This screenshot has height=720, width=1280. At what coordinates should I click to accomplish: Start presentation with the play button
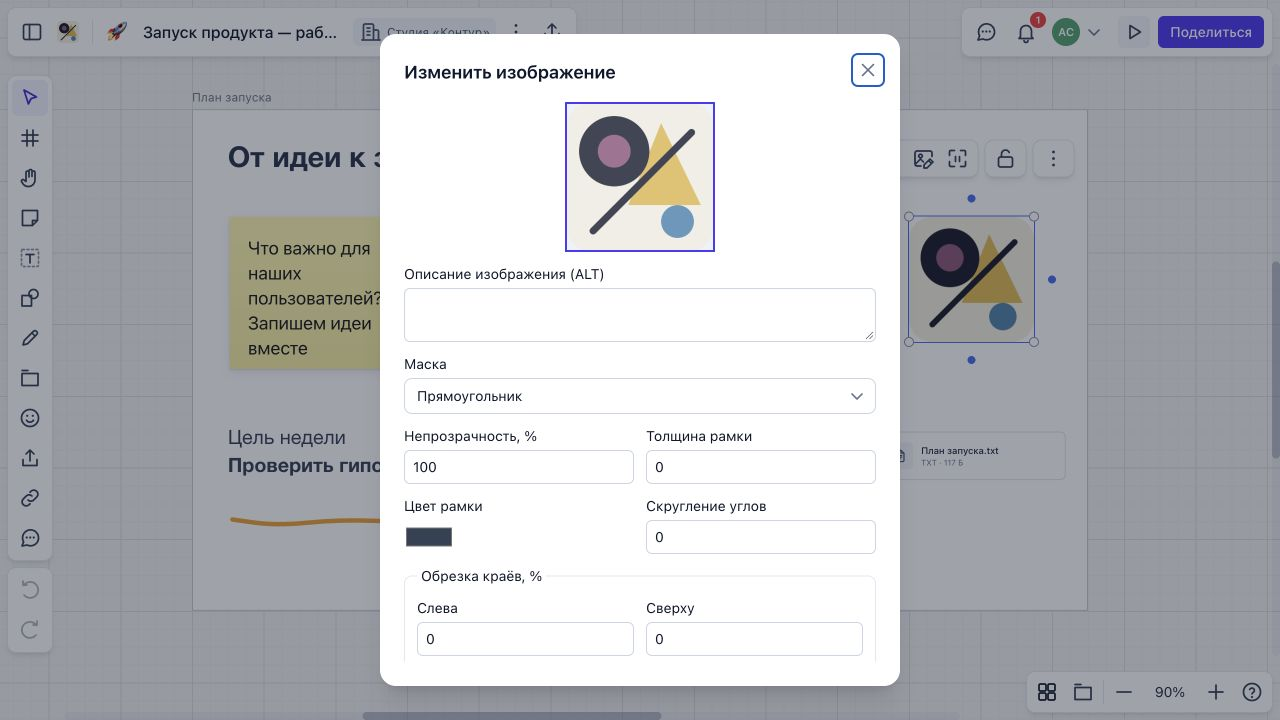1134,32
